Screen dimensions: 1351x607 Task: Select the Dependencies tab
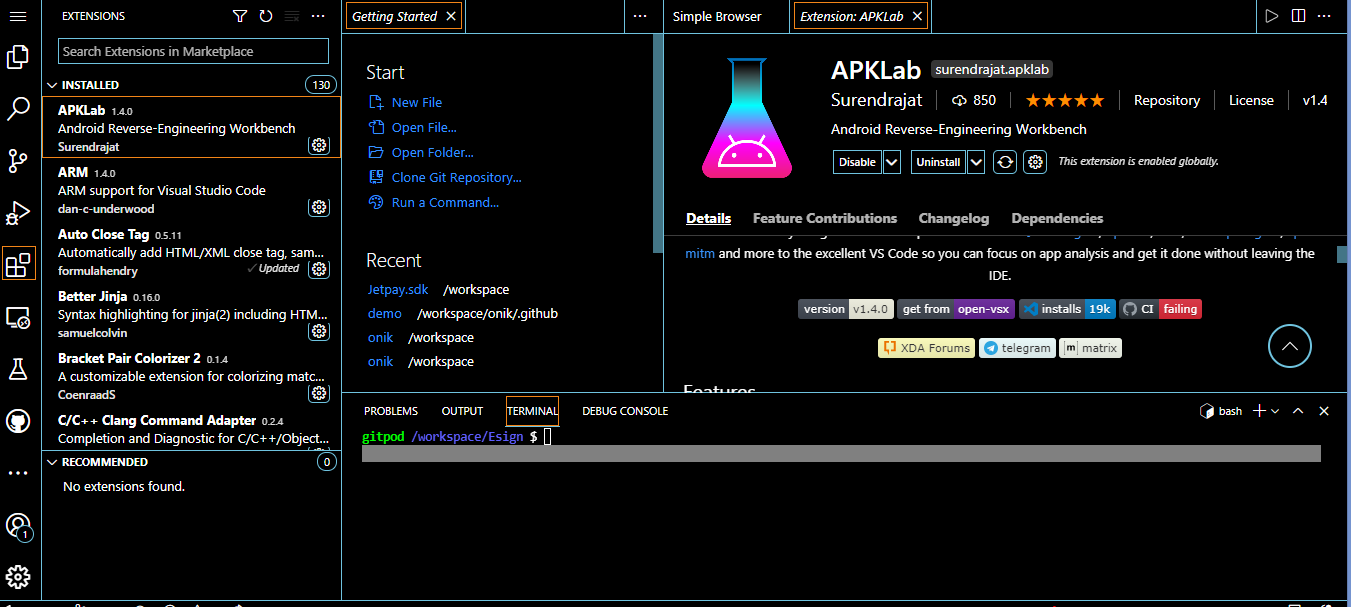(x=1057, y=218)
